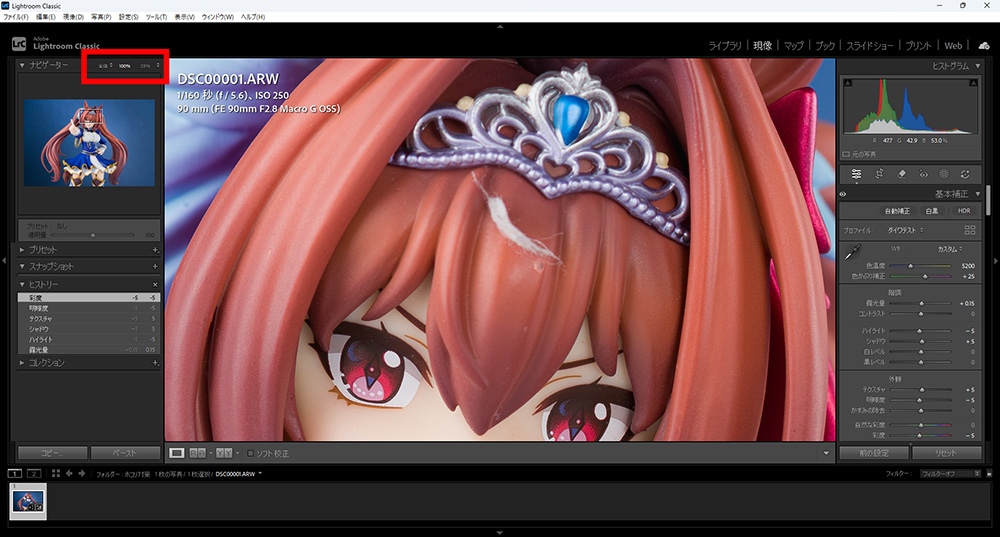Open the ヘルプ menu
Screen dimensions: 1000x537
point(253,17)
